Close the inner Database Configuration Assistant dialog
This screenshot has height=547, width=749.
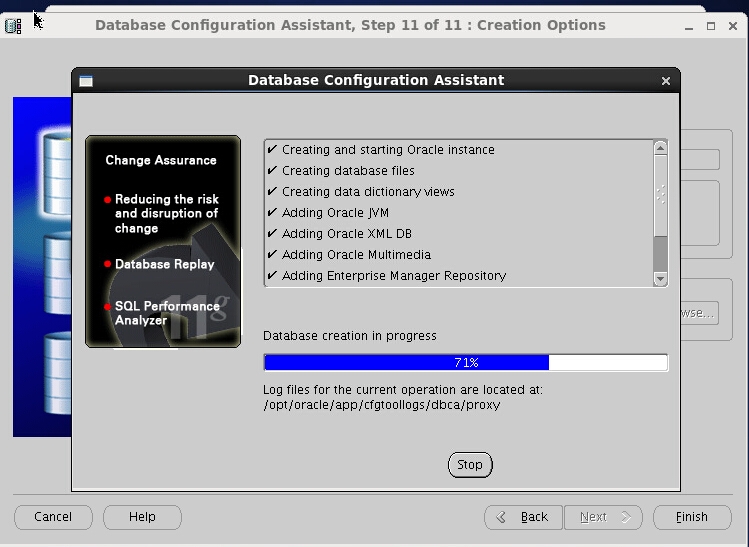pos(666,81)
